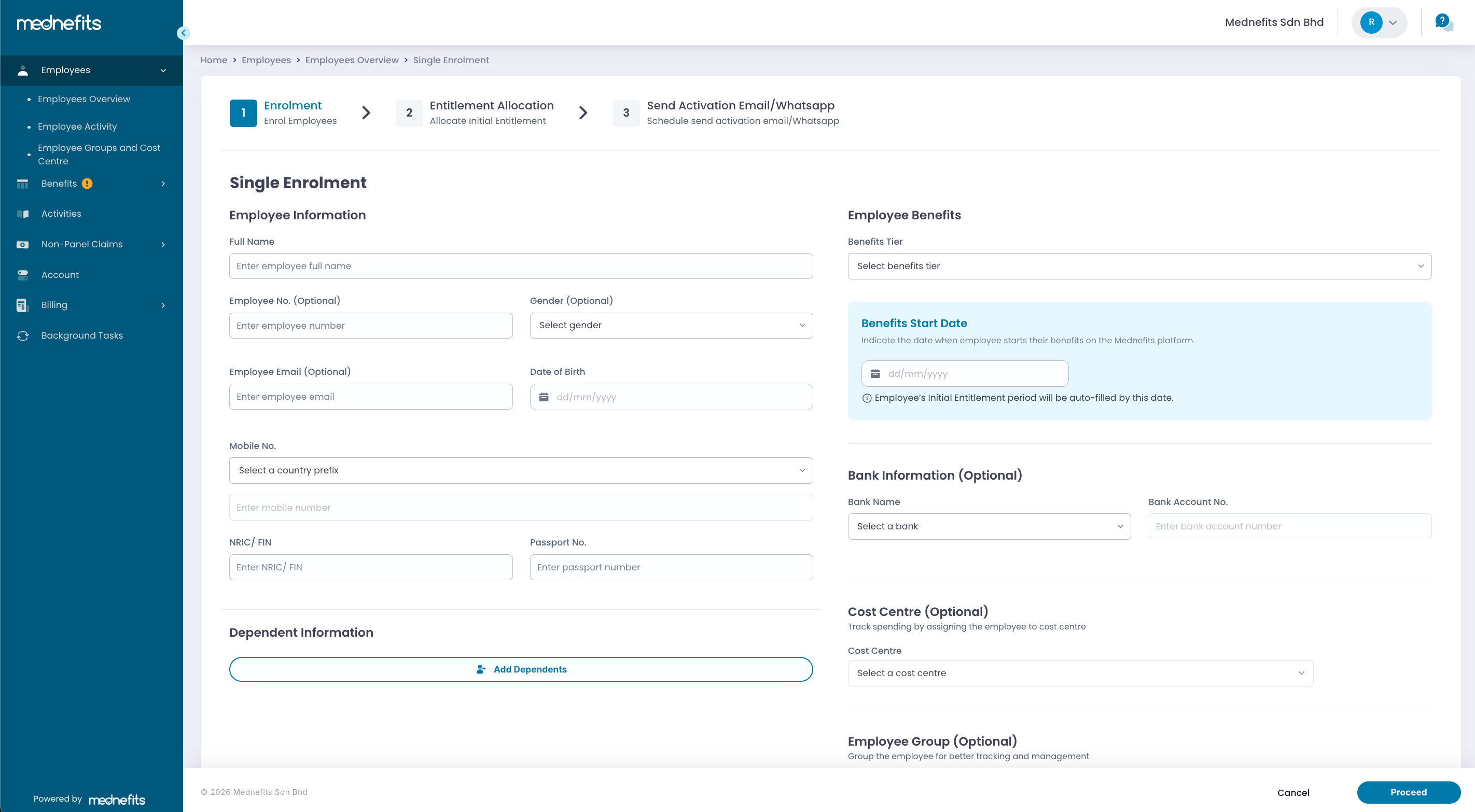
Task: Click the Benefits orange warning badge
Action: click(87, 183)
